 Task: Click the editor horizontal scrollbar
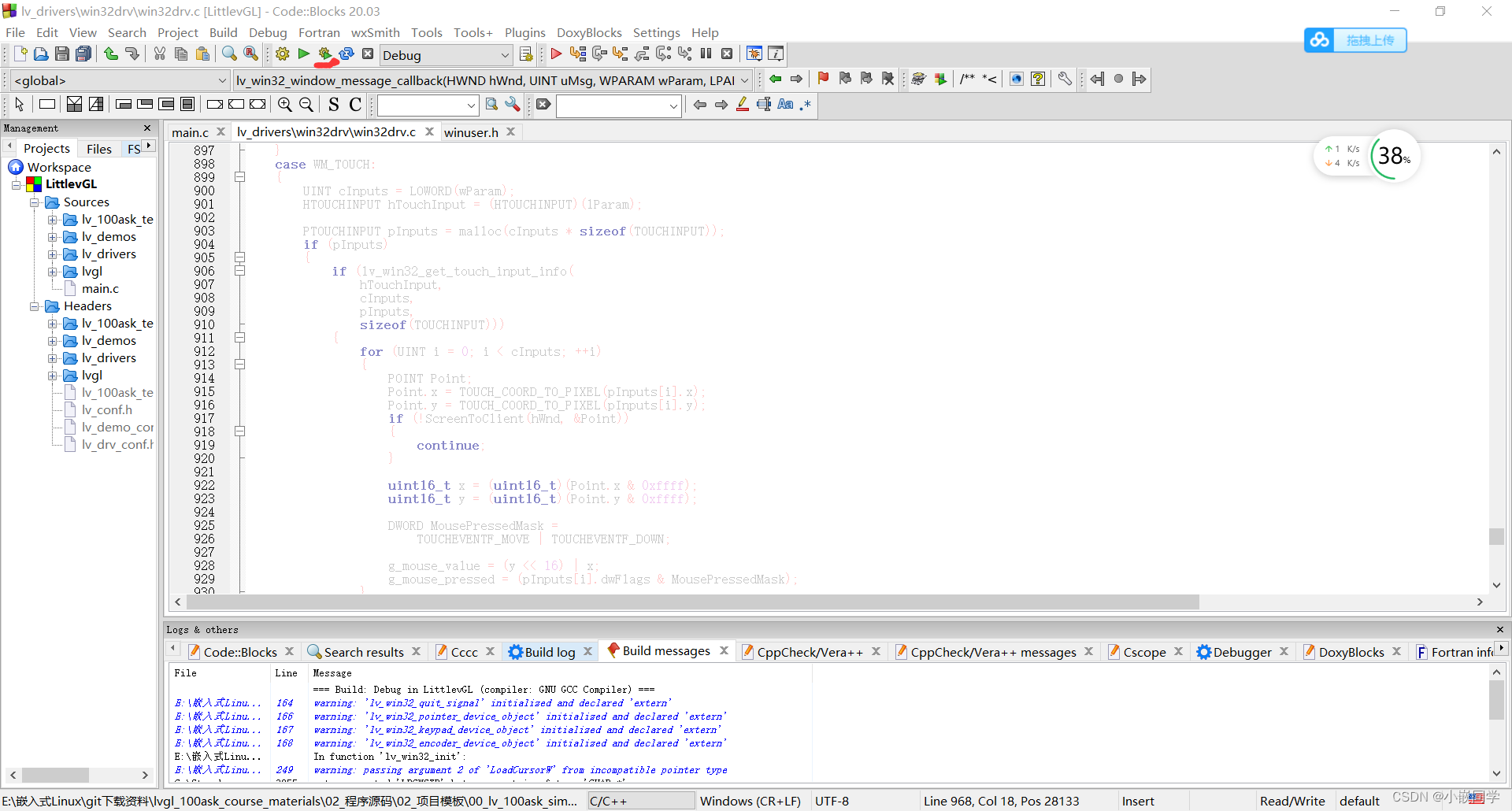(691, 602)
